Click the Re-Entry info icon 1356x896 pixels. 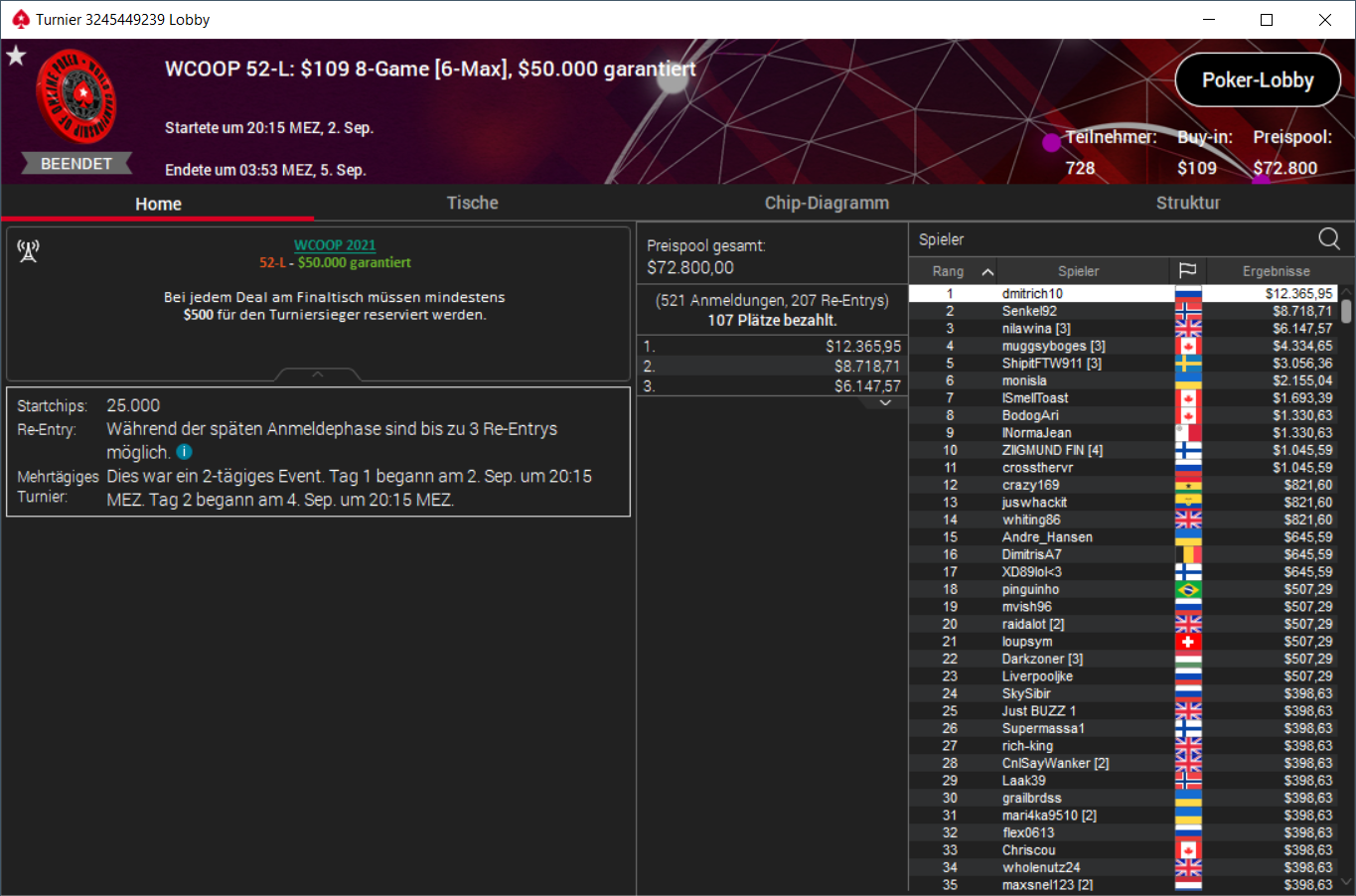[x=184, y=452]
